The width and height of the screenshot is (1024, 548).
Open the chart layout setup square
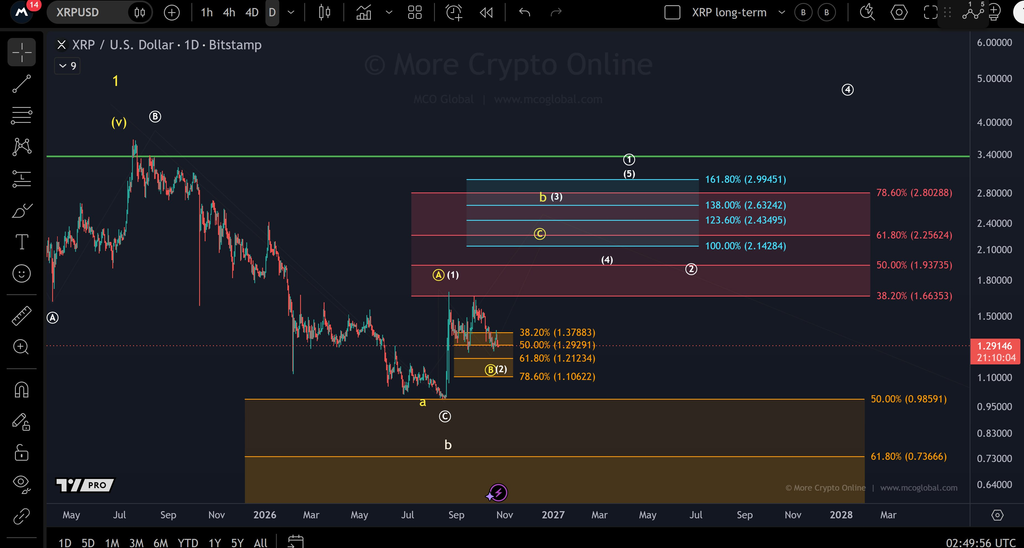coord(672,12)
